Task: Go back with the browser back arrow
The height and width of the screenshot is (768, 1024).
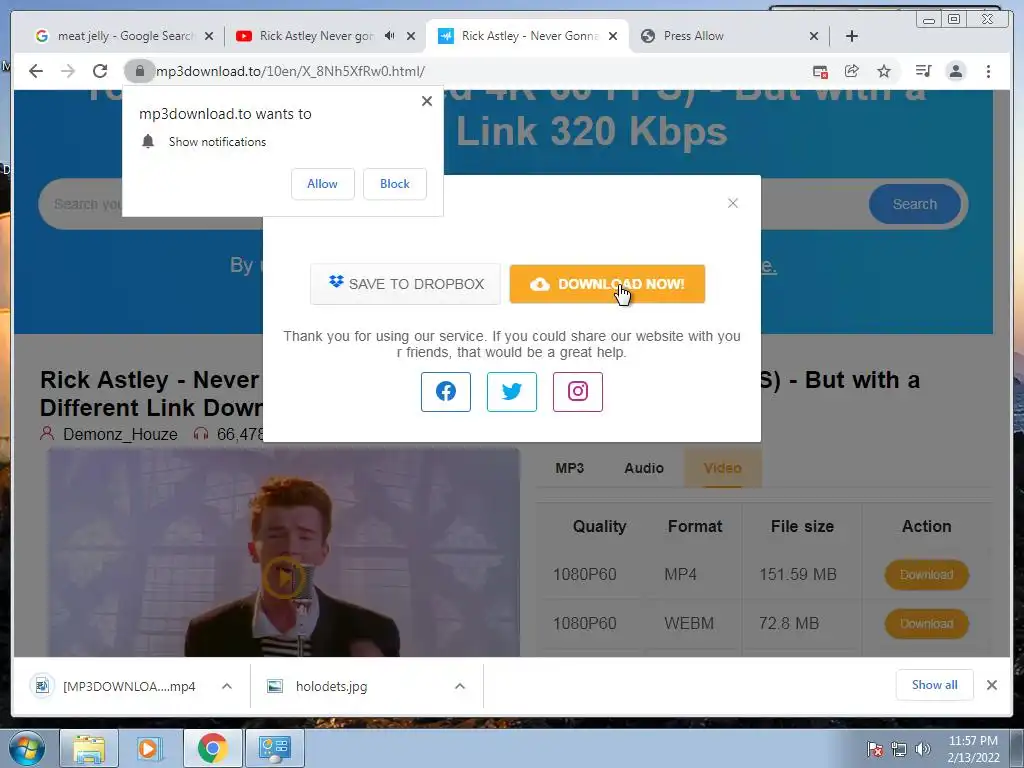Action: pyautogui.click(x=36, y=71)
